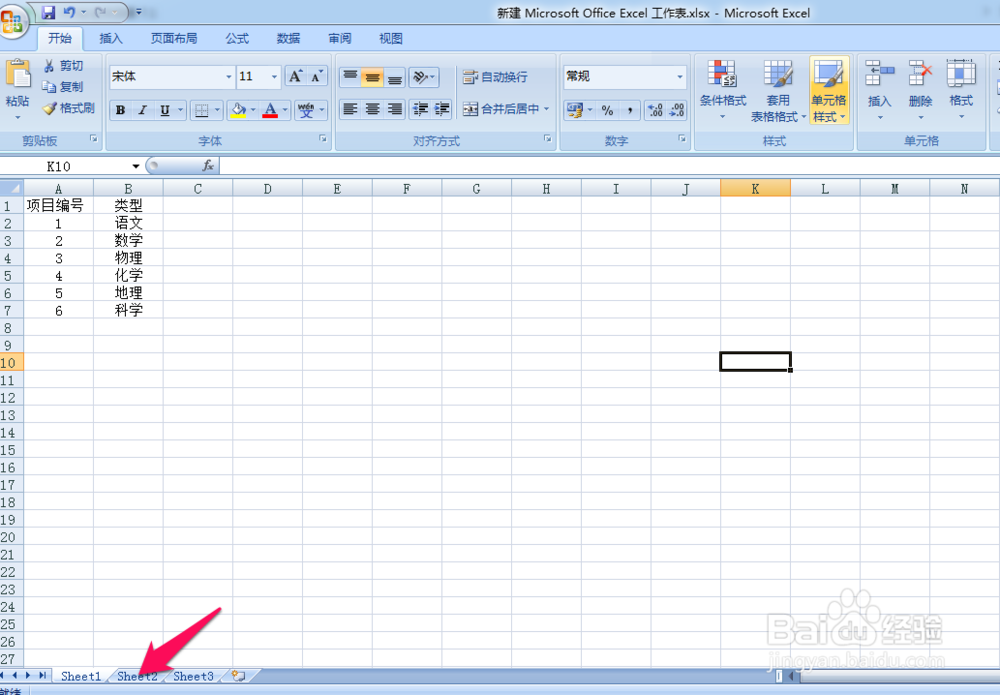Open 套用表格格式 table styles
This screenshot has width=1000, height=695.
[778, 90]
